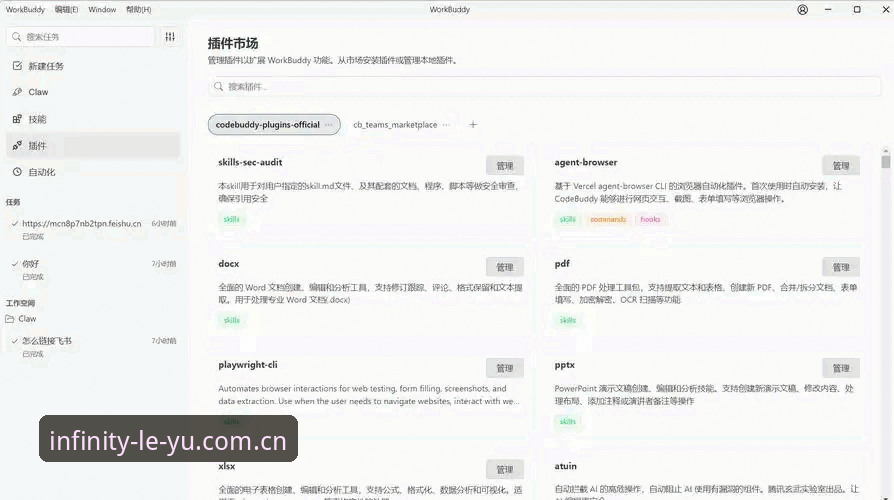894x500 pixels.
Task: Manage the agent-browser plugin
Action: (x=841, y=166)
